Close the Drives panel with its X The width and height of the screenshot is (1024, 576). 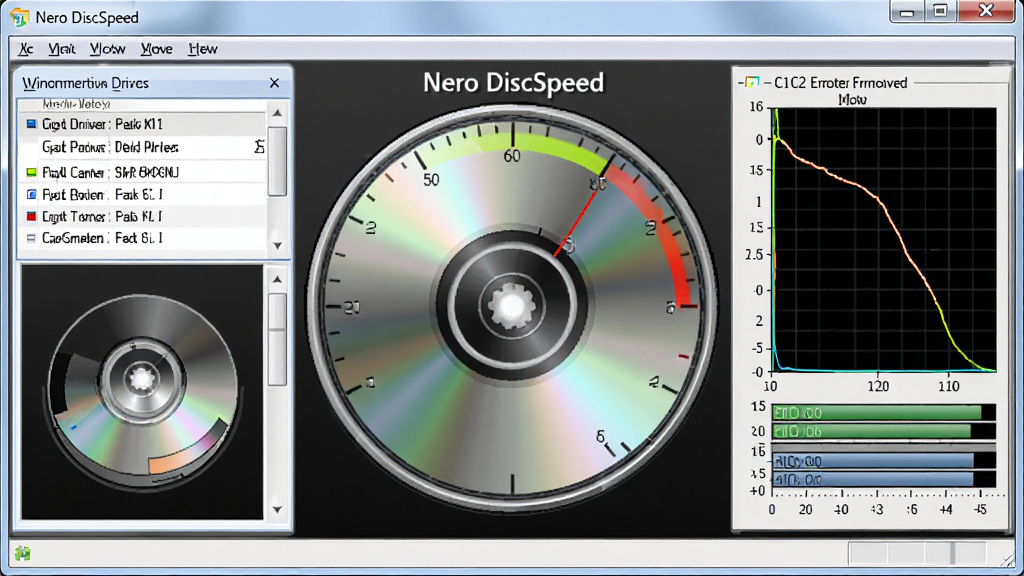click(x=274, y=83)
